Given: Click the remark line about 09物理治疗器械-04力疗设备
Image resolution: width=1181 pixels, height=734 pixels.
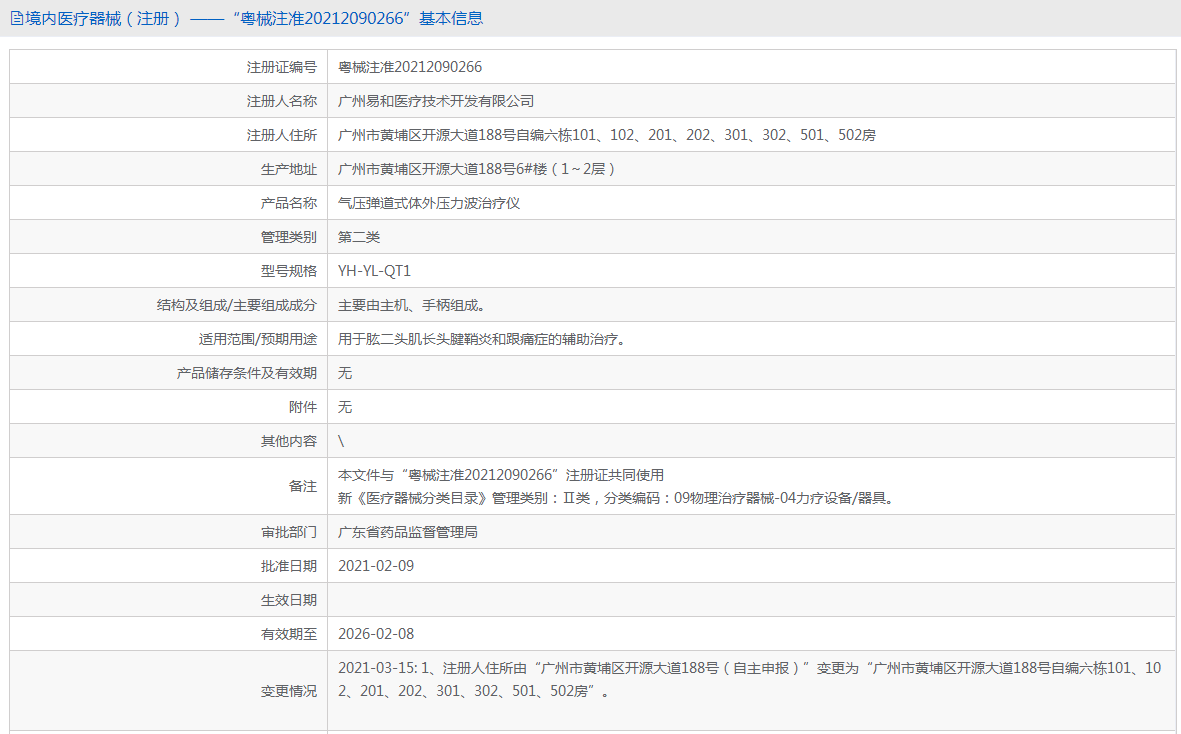Looking at the screenshot, I should [618, 498].
